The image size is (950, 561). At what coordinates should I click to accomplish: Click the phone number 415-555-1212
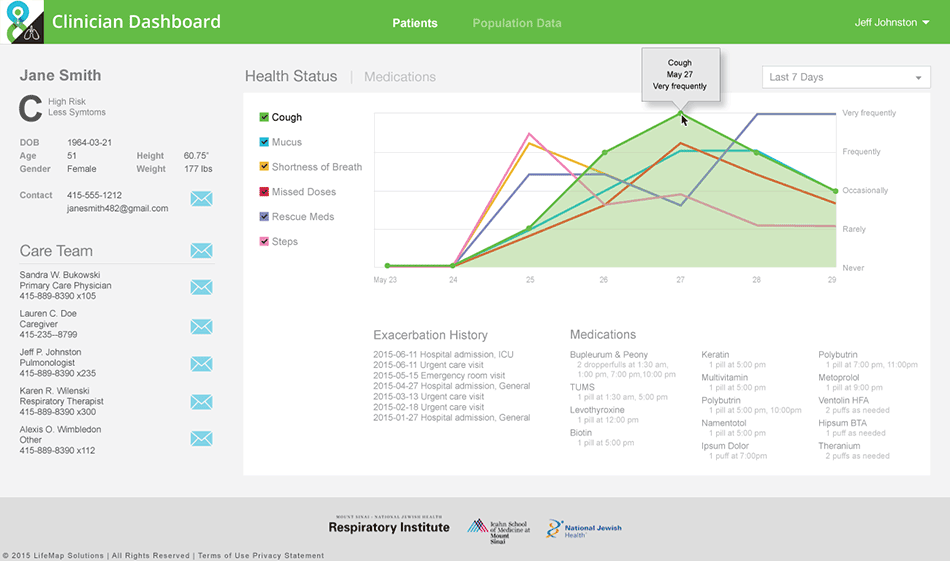(x=95, y=195)
